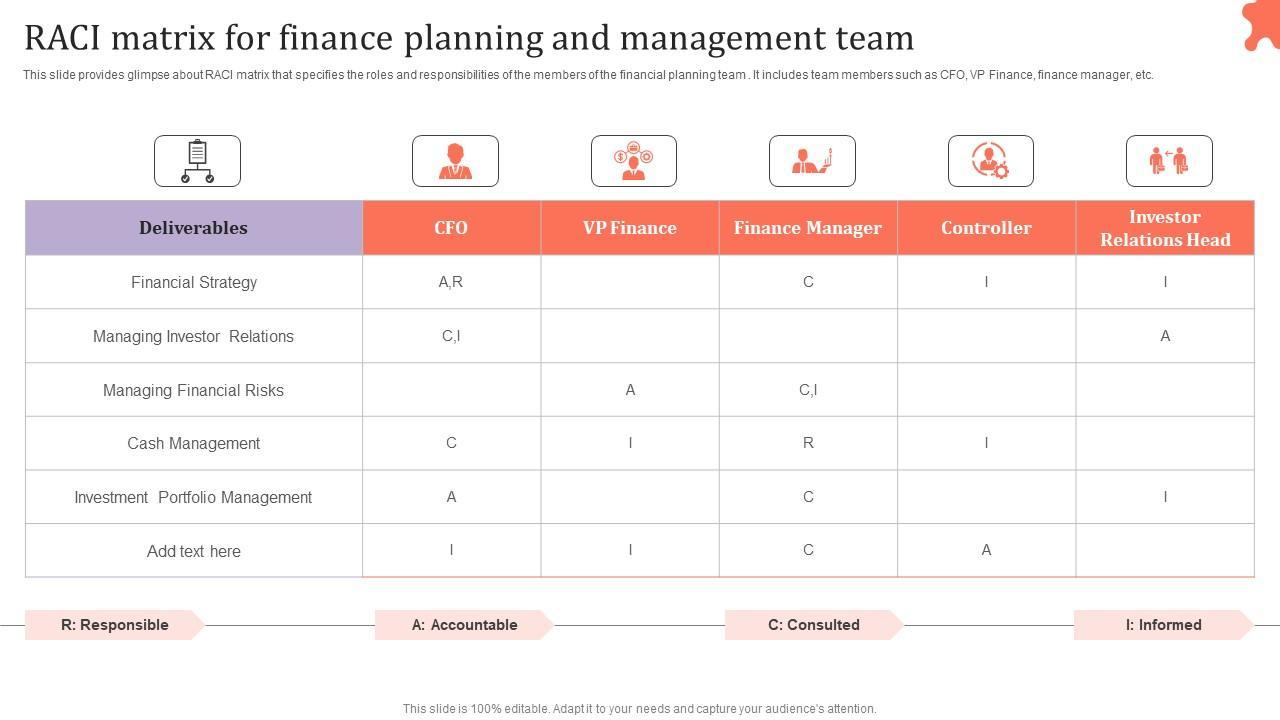This screenshot has height=720, width=1280.
Task: Select the Controller header cell
Action: coord(986,228)
